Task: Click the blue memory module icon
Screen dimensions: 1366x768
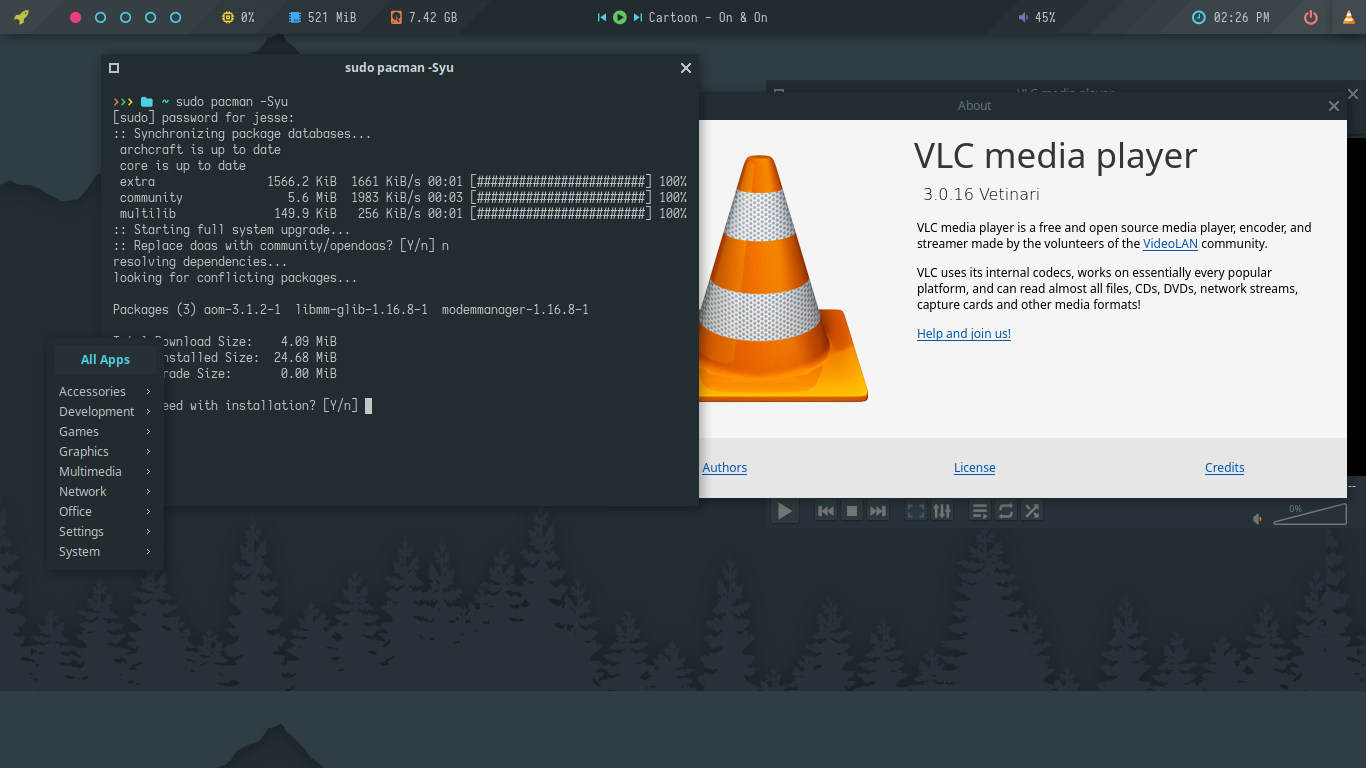Action: [x=294, y=18]
